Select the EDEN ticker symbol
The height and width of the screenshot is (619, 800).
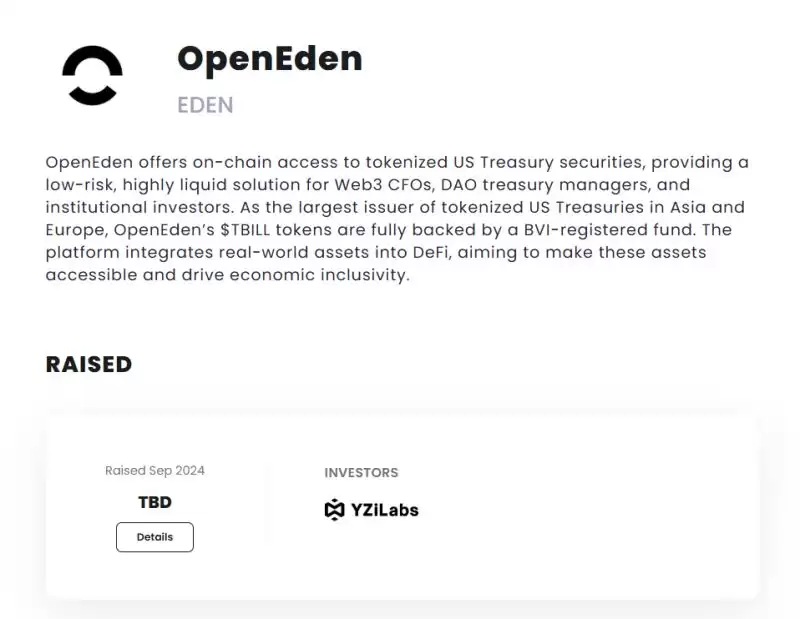tap(205, 105)
